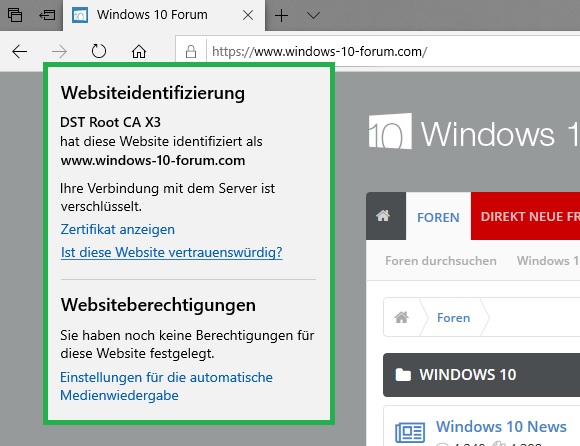Click the Websiteidentifizierung heading

[153, 93]
